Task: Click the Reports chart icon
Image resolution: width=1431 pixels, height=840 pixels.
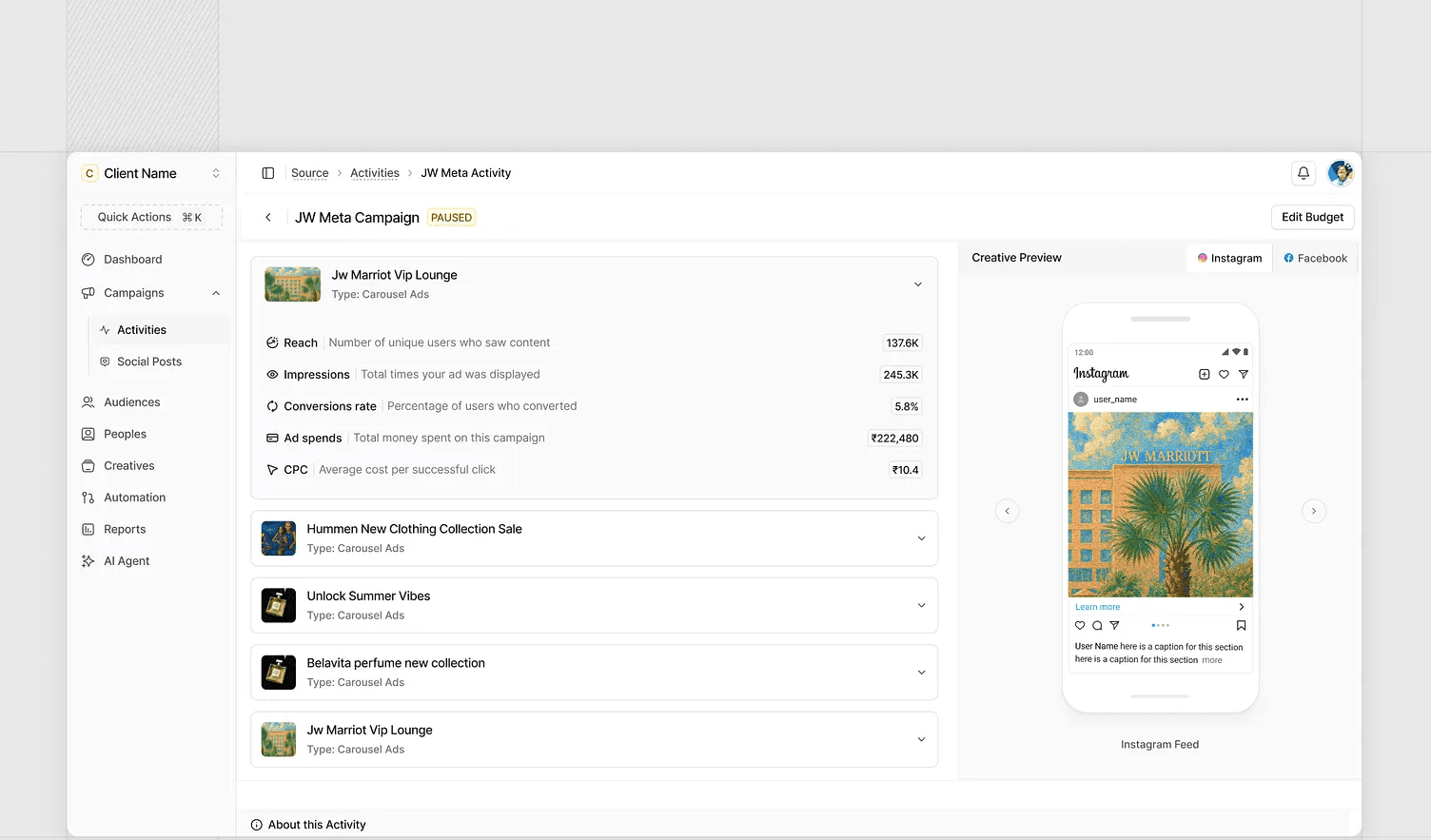Action: (x=88, y=530)
